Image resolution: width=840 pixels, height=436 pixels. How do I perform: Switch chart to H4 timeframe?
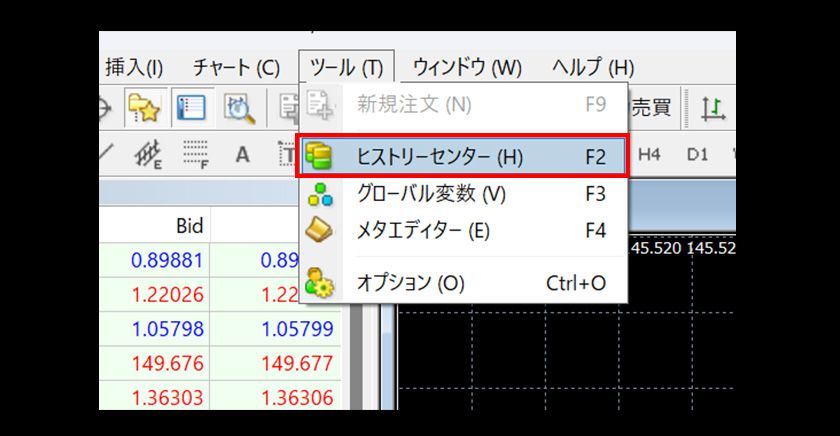[x=650, y=155]
